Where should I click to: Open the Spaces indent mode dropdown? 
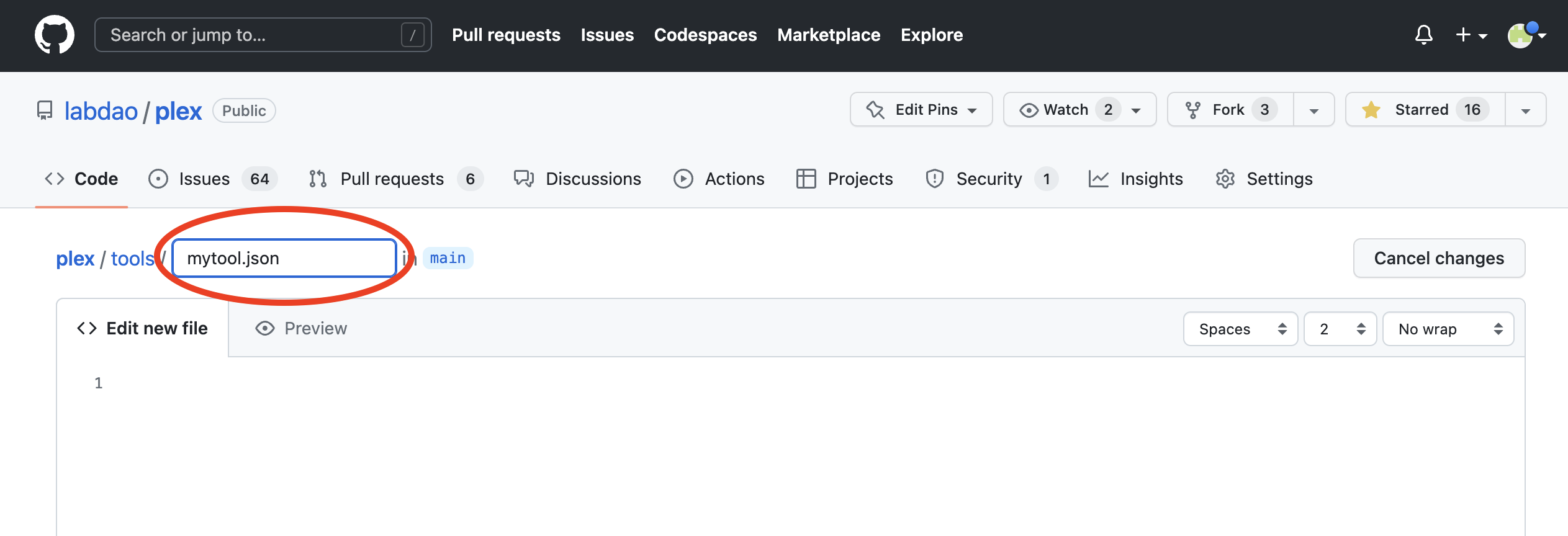[1240, 329]
